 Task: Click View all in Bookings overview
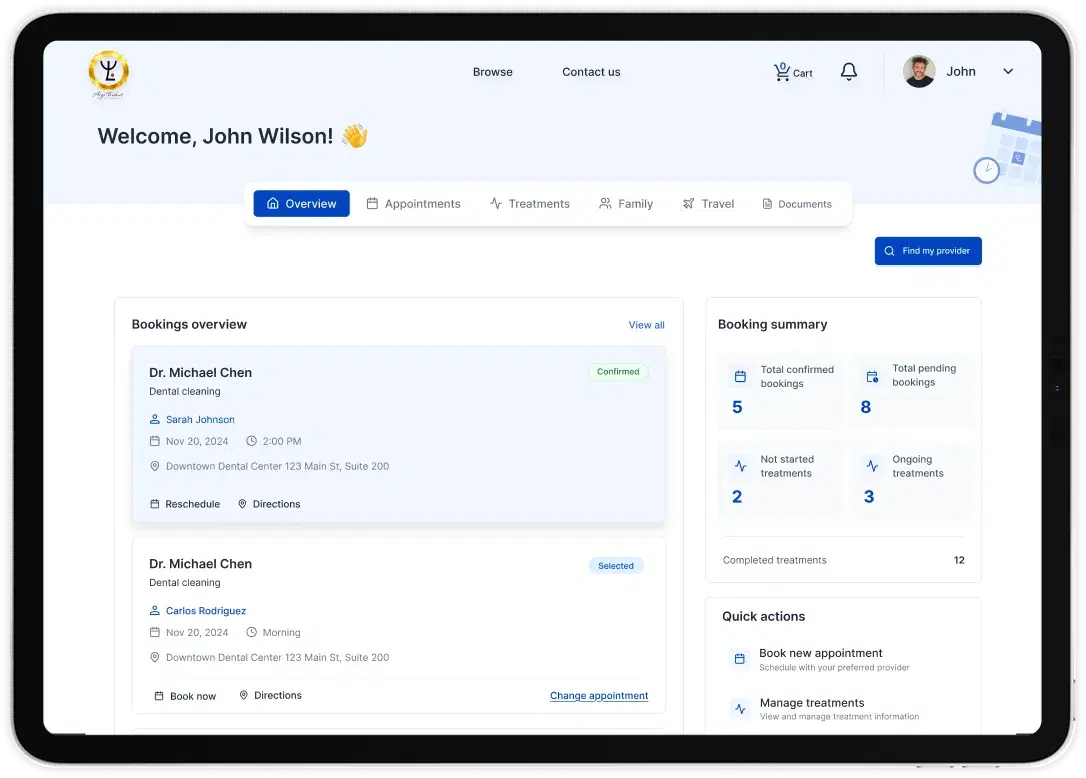tap(646, 325)
